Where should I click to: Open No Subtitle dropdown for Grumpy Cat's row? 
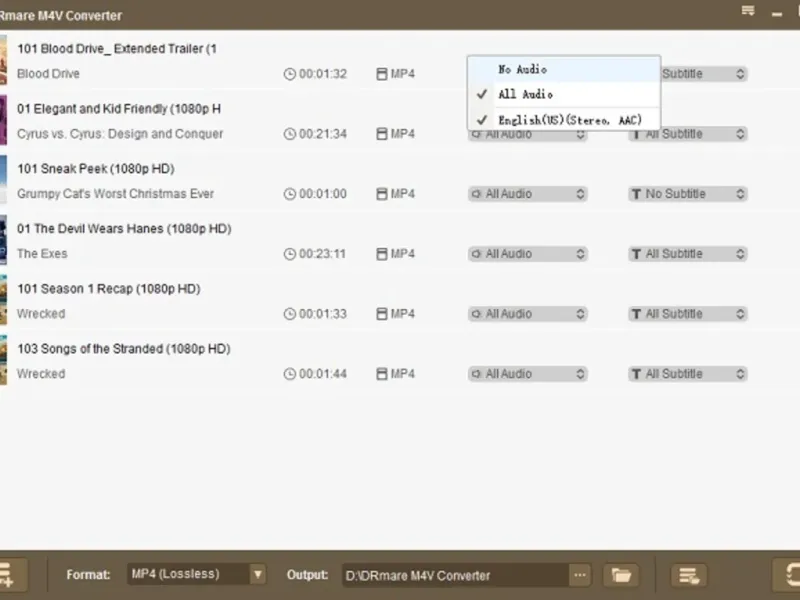(x=688, y=194)
